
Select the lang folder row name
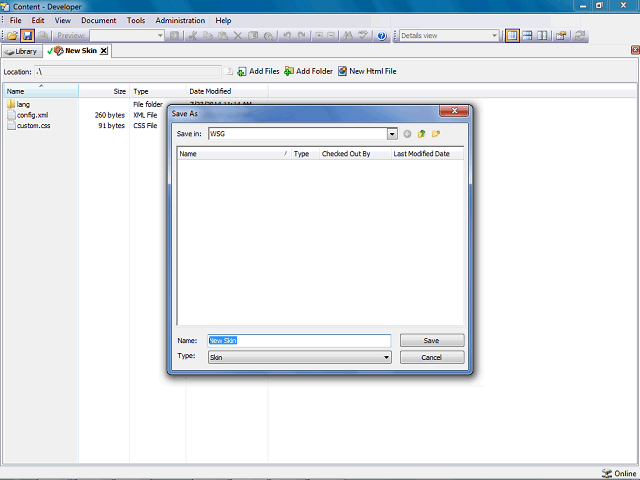(x=23, y=104)
